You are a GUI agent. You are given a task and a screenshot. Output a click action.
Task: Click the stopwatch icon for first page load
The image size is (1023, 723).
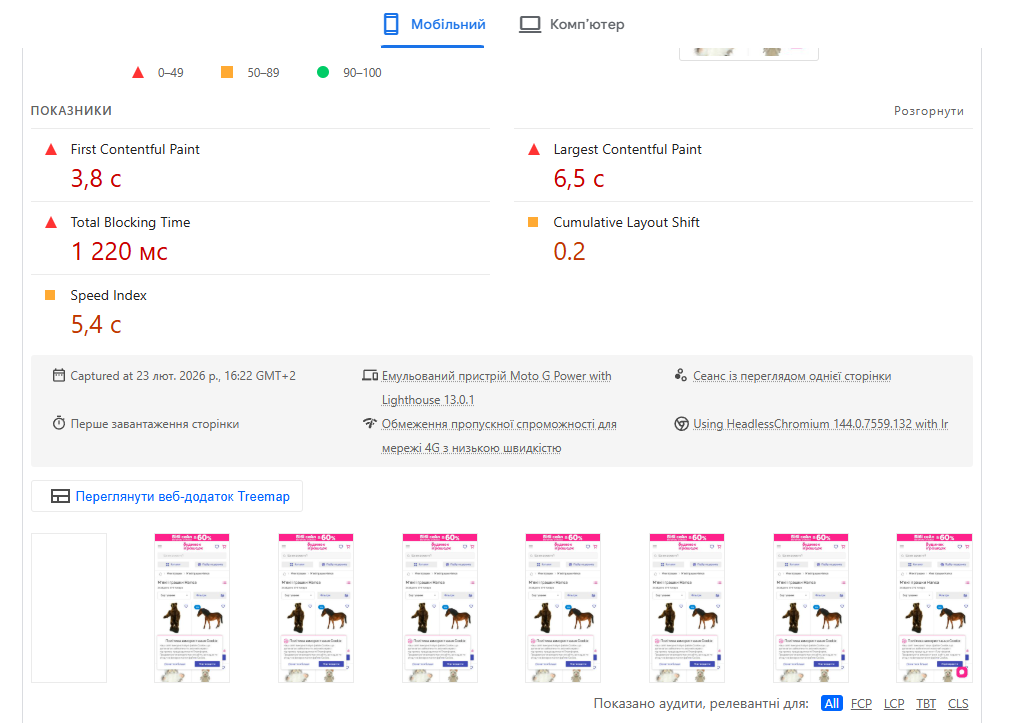[59, 424]
